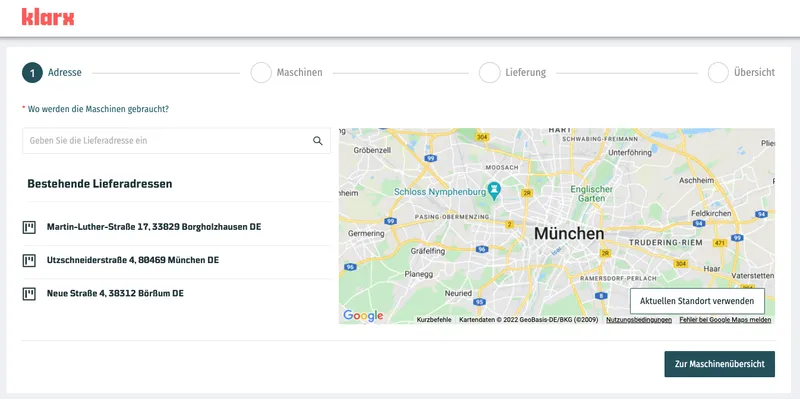Focus the Lieferadresse input field
This screenshot has width=800, height=399.
[x=177, y=141]
